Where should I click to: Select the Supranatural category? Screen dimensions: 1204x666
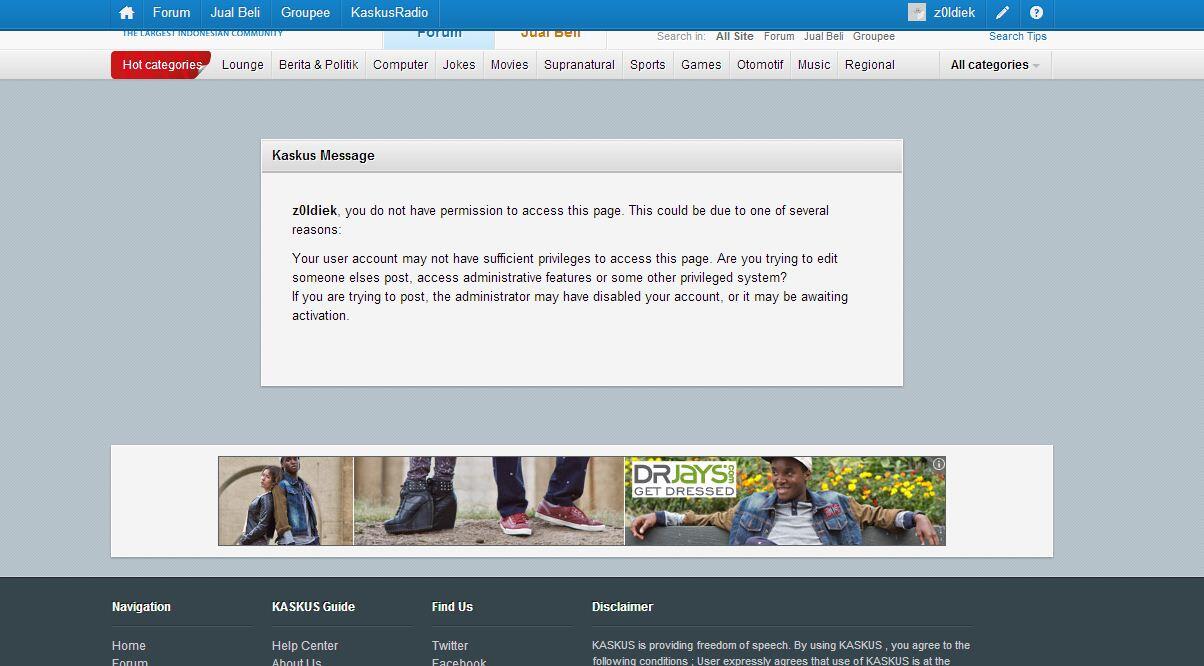click(x=579, y=65)
